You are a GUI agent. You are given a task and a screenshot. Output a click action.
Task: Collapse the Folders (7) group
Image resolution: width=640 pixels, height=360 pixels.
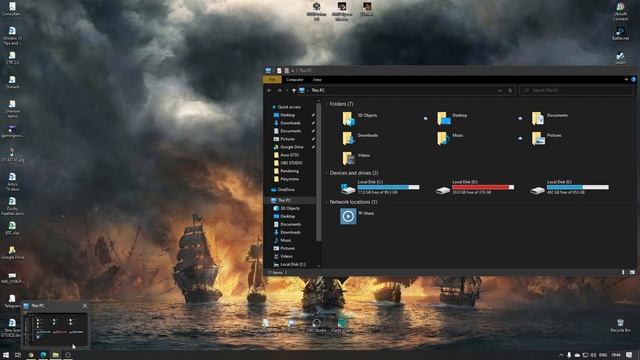pos(327,104)
